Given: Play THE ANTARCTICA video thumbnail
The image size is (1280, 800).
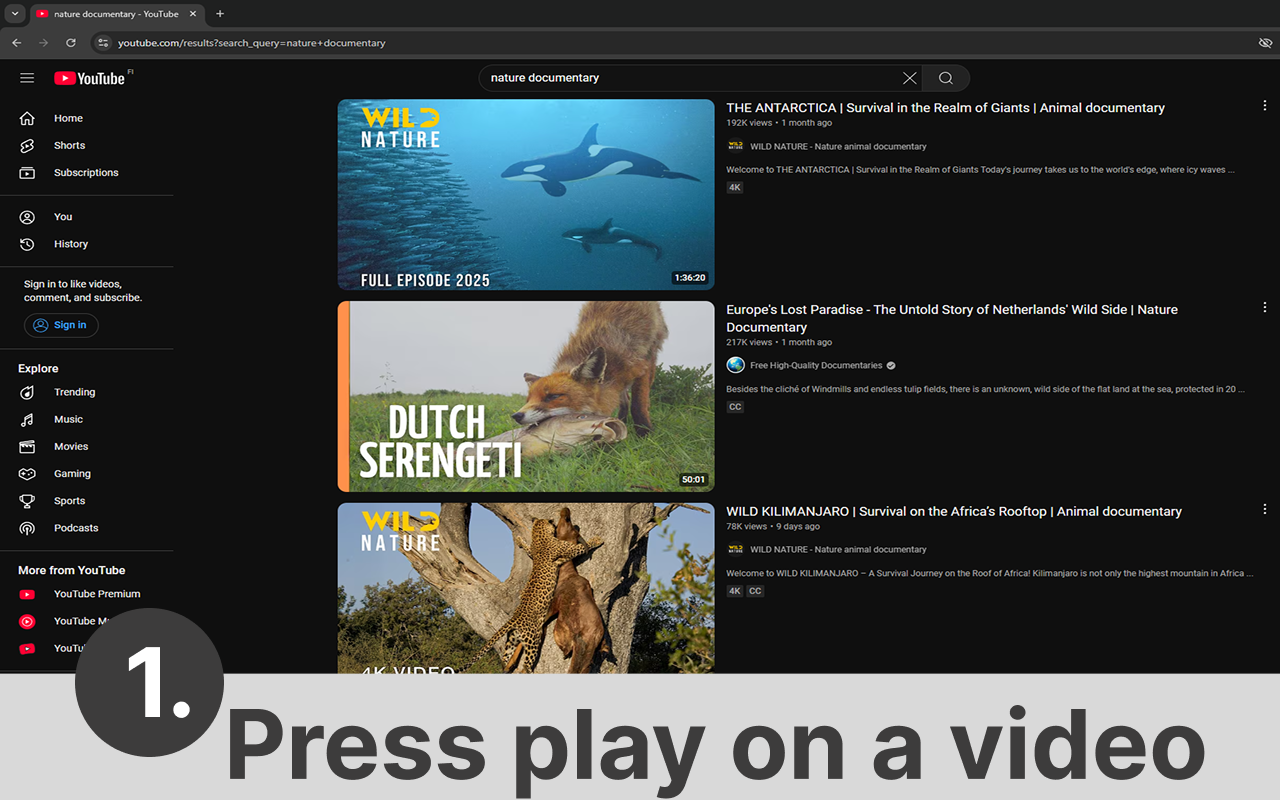Looking at the screenshot, I should click(526, 194).
